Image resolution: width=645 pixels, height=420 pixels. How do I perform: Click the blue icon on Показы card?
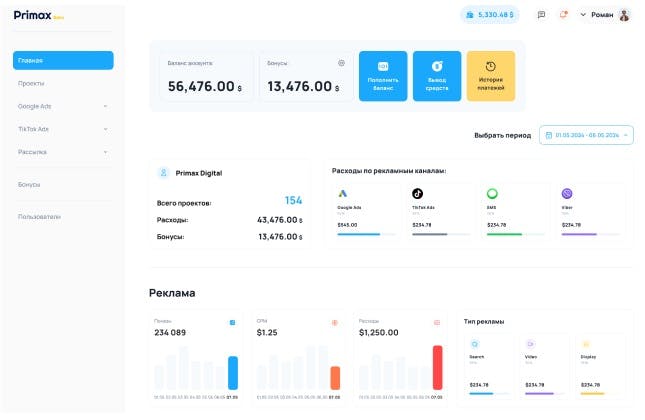pos(232,323)
